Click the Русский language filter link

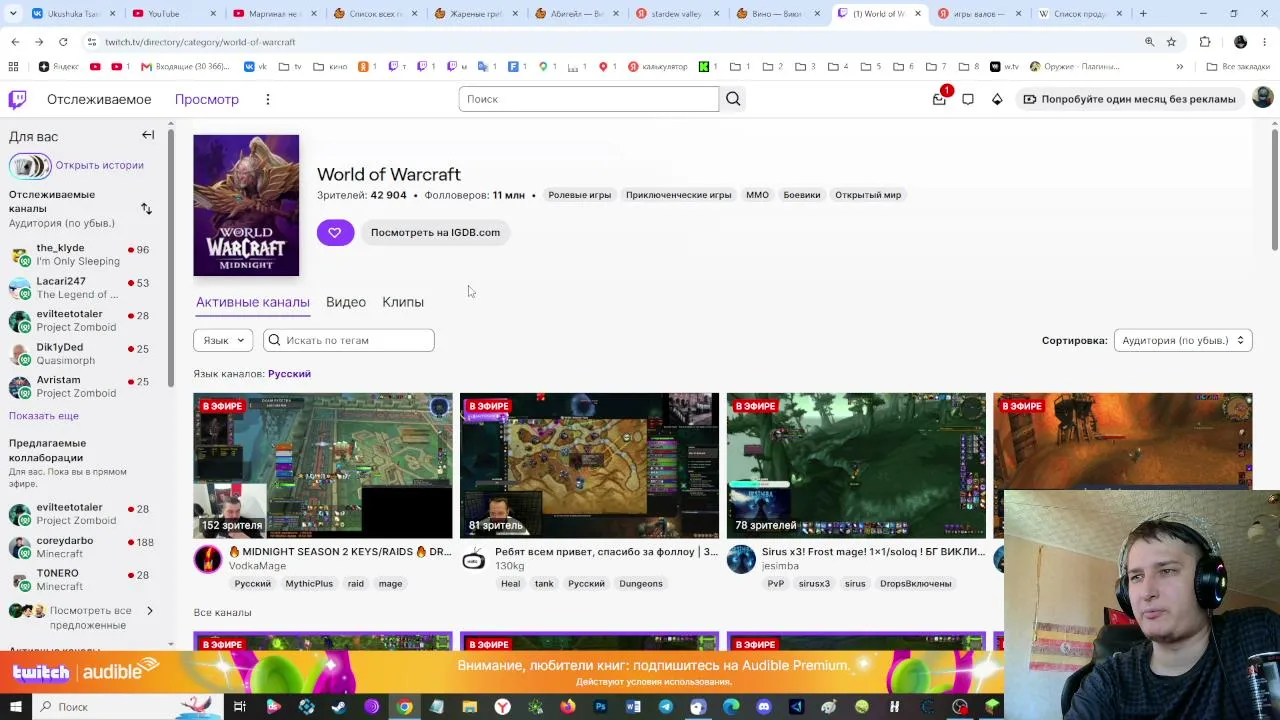pyautogui.click(x=289, y=374)
